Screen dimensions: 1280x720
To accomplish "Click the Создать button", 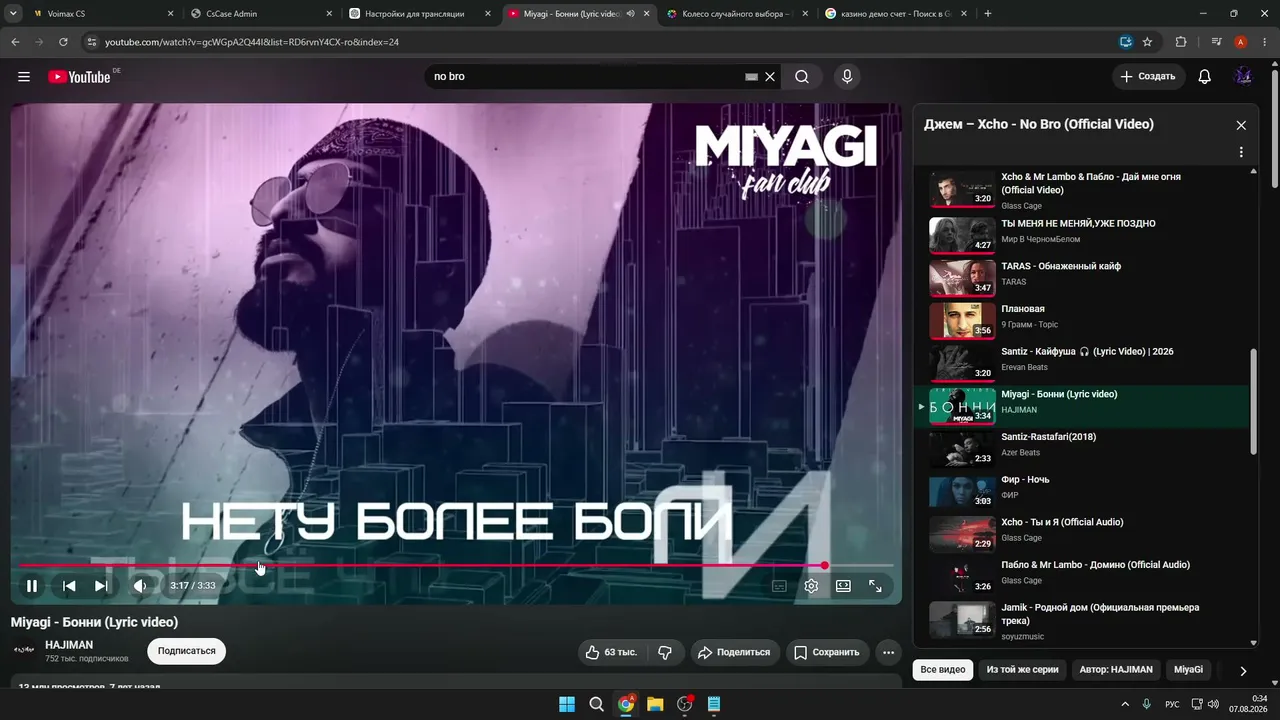I will (1149, 77).
